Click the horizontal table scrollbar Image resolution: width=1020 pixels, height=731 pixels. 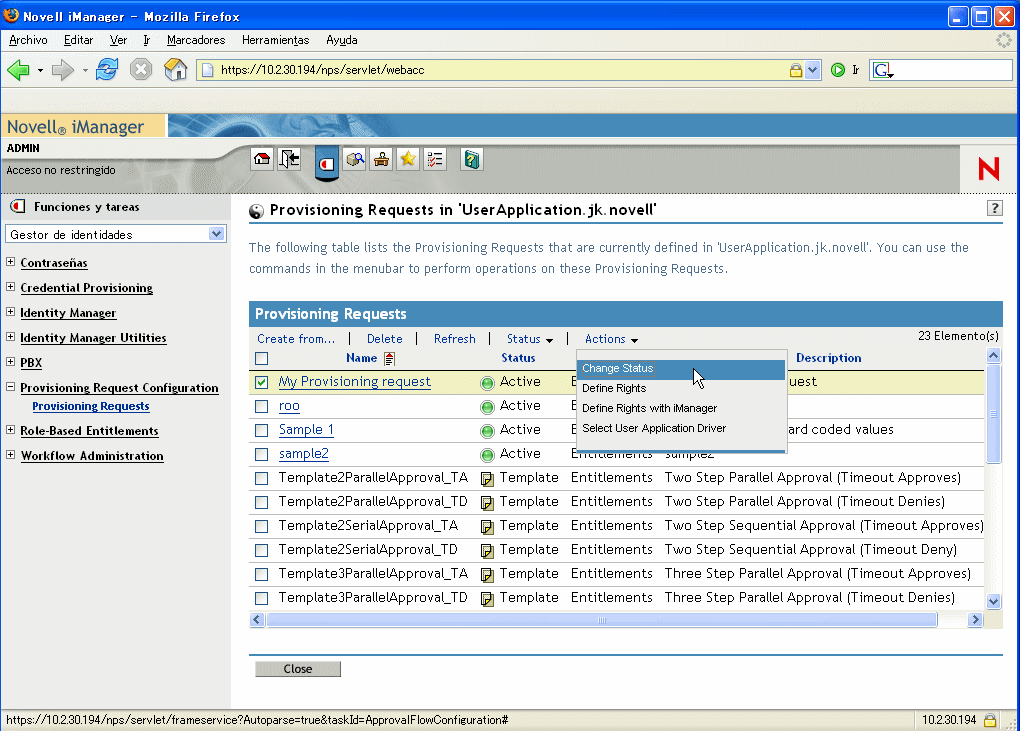click(x=600, y=620)
